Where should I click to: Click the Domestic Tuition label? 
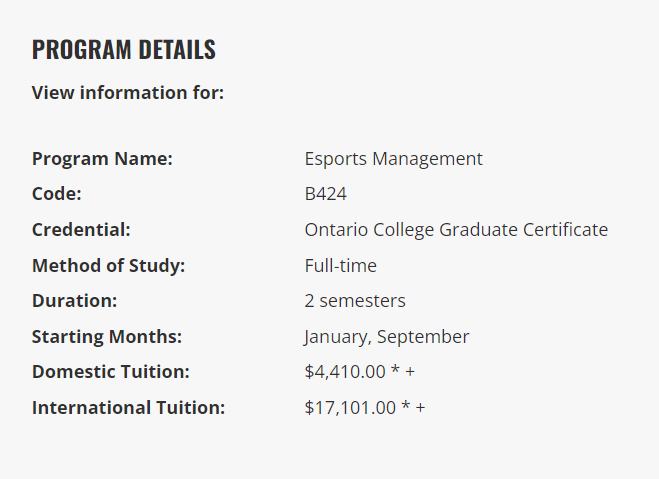point(111,371)
